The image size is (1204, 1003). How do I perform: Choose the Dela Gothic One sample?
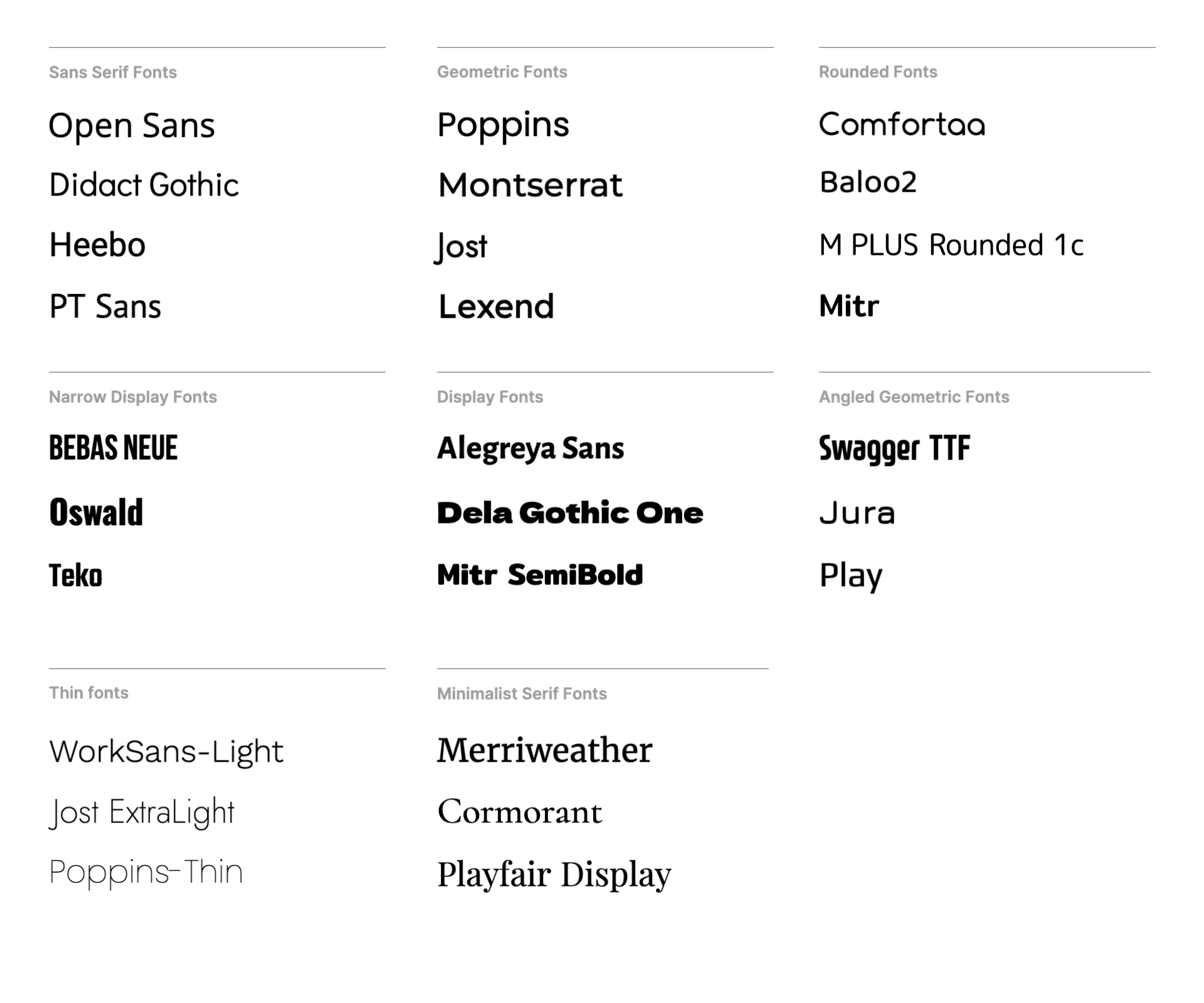570,513
